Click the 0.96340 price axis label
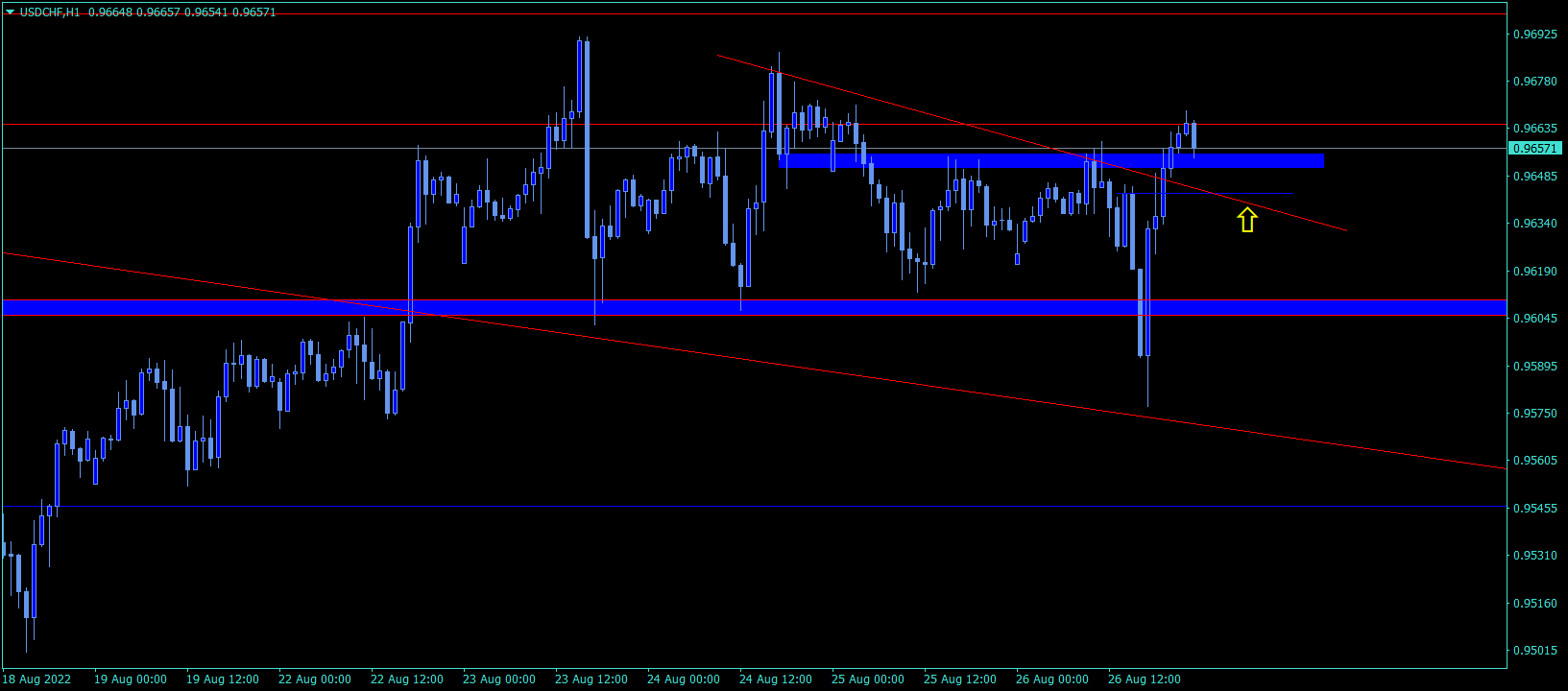 tap(1534, 224)
